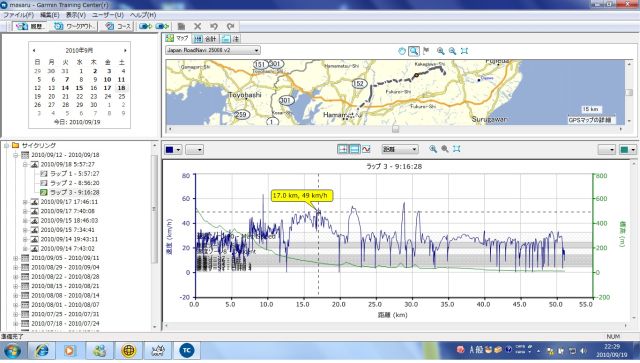
Task: Click the calendar week icon for 2010/09/05 - 2010/09/11
Action: click(25, 258)
